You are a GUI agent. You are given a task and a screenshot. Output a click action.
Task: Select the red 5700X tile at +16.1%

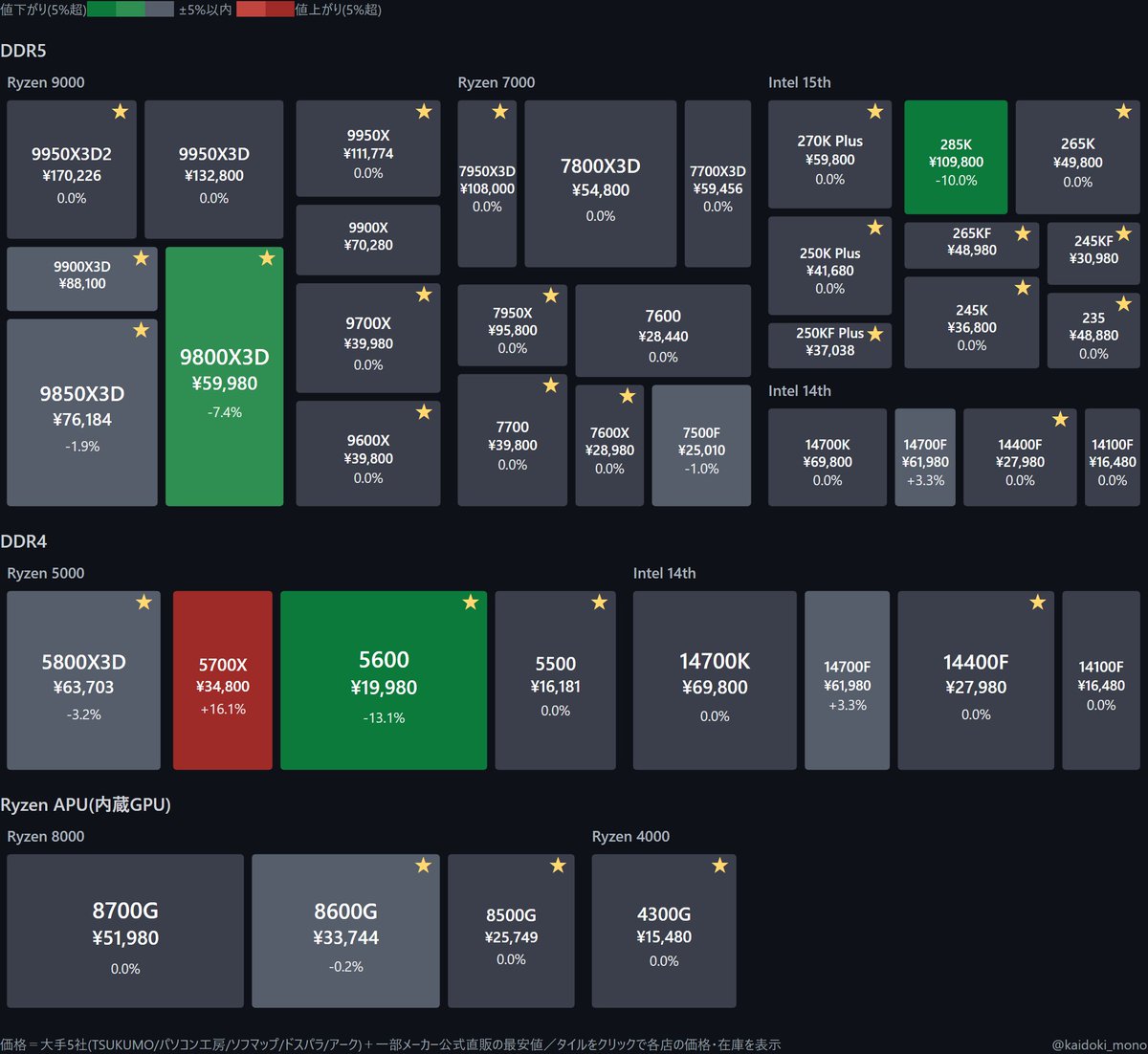click(x=223, y=680)
